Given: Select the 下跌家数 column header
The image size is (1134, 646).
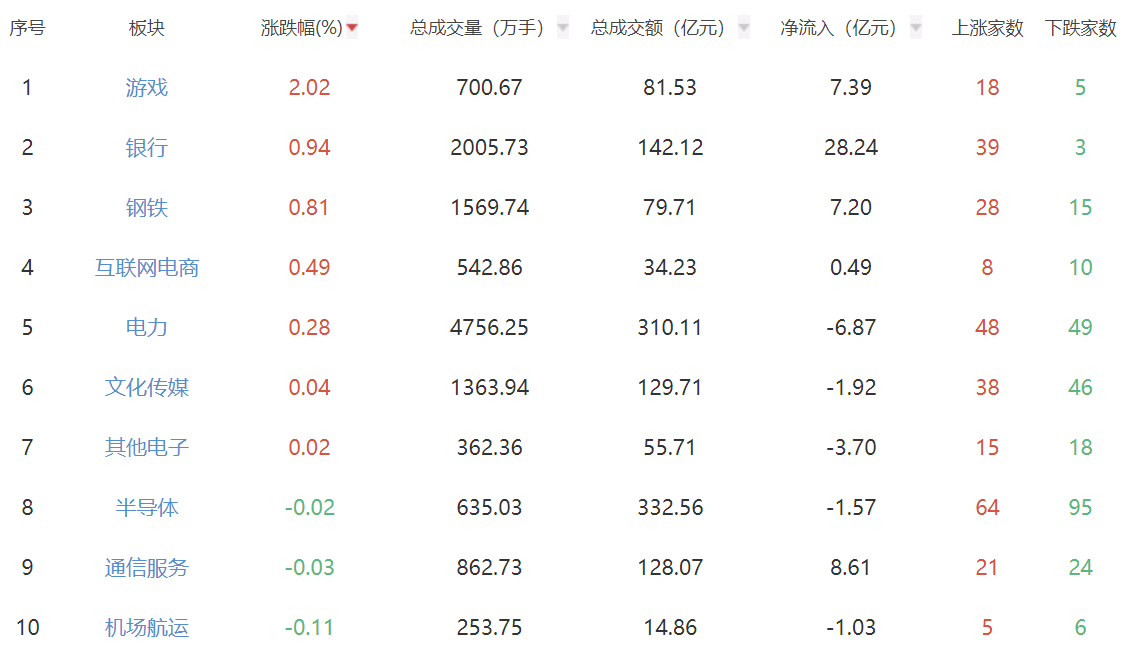Looking at the screenshot, I should click(1081, 29).
